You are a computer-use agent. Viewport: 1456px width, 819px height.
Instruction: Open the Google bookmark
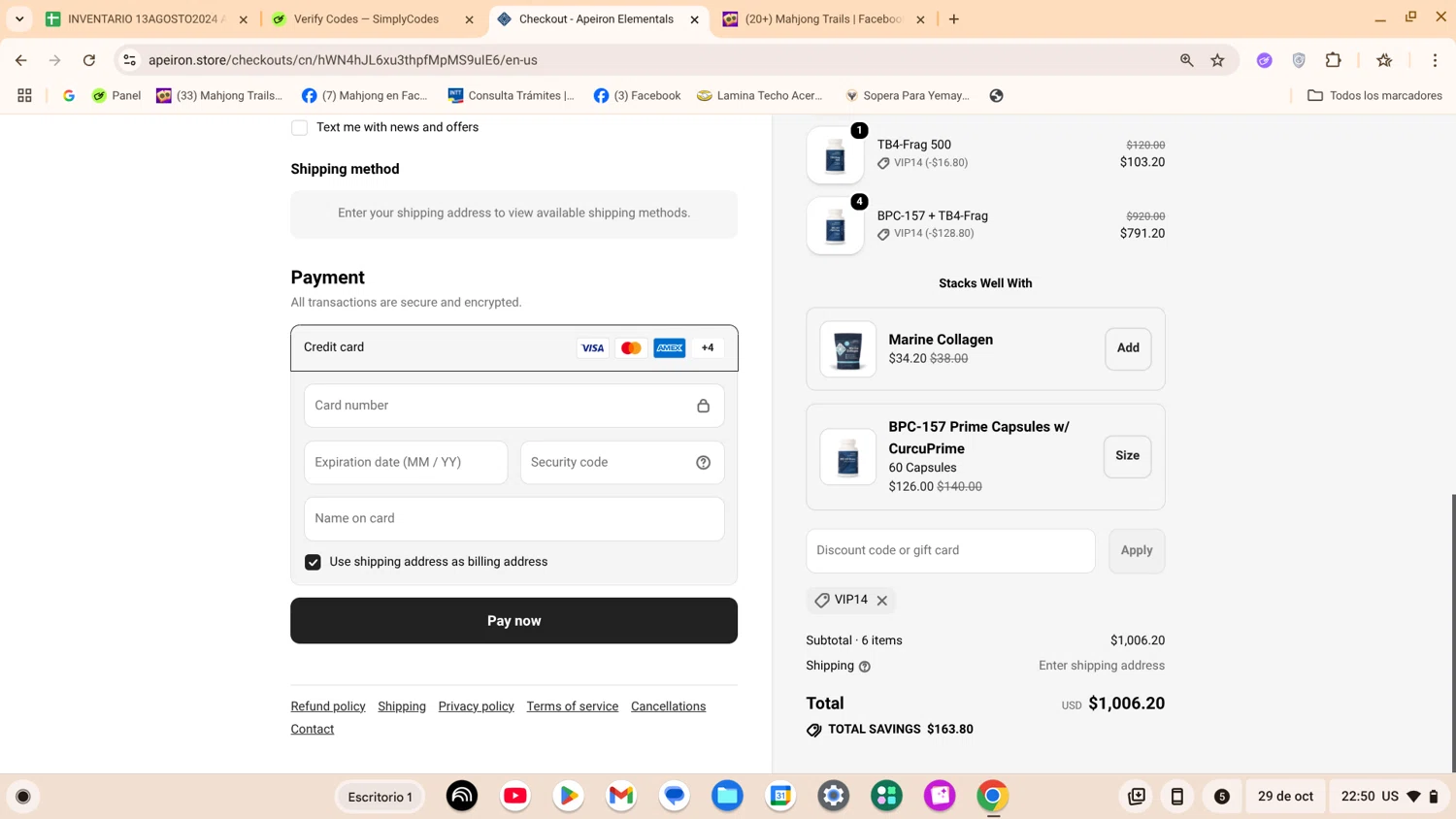[x=69, y=95]
